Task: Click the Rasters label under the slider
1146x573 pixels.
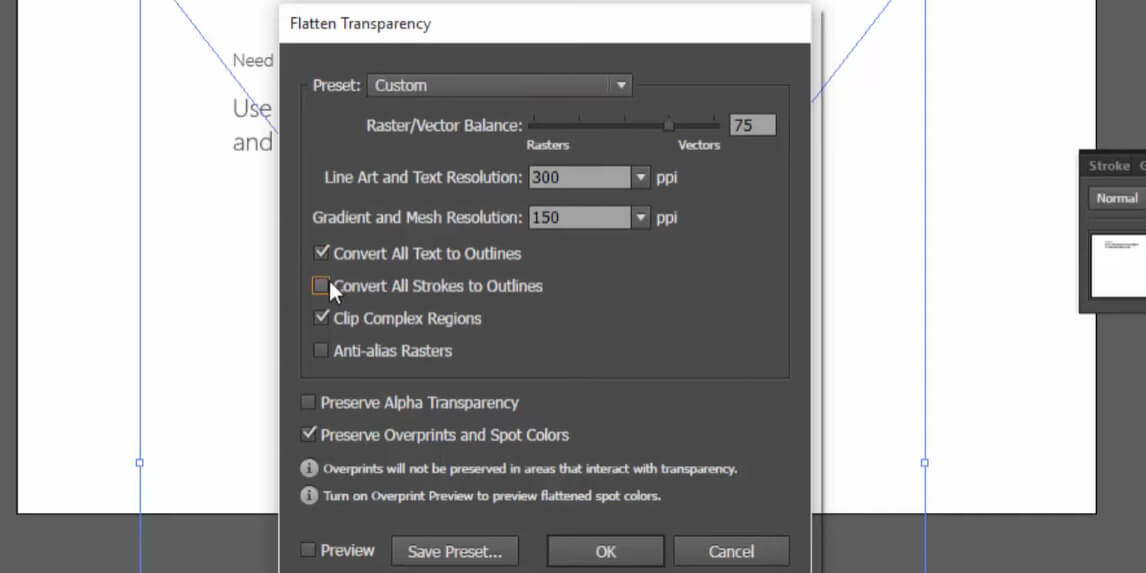Action: tap(547, 145)
